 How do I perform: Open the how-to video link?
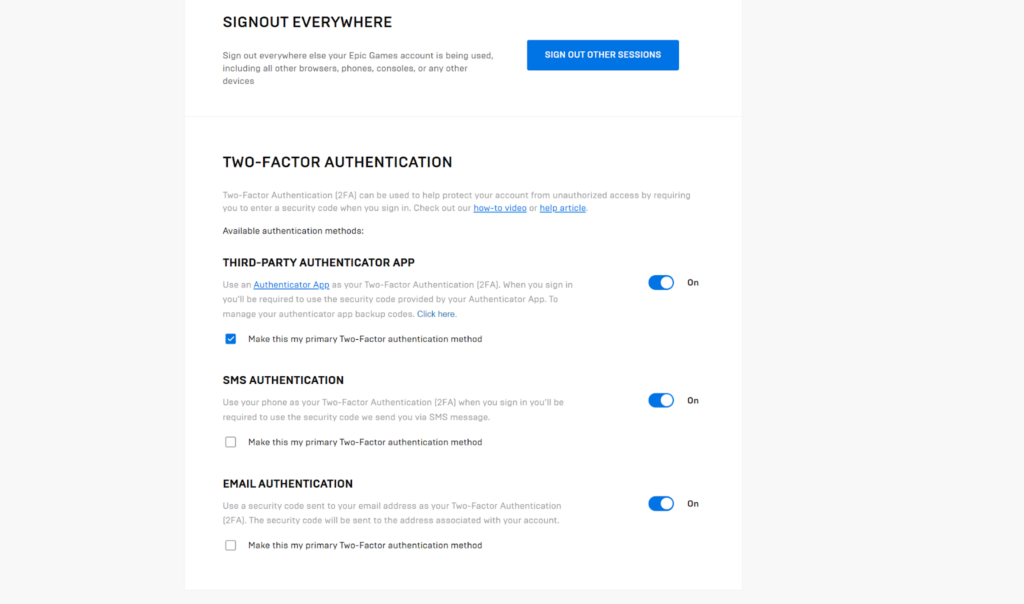[x=499, y=208]
